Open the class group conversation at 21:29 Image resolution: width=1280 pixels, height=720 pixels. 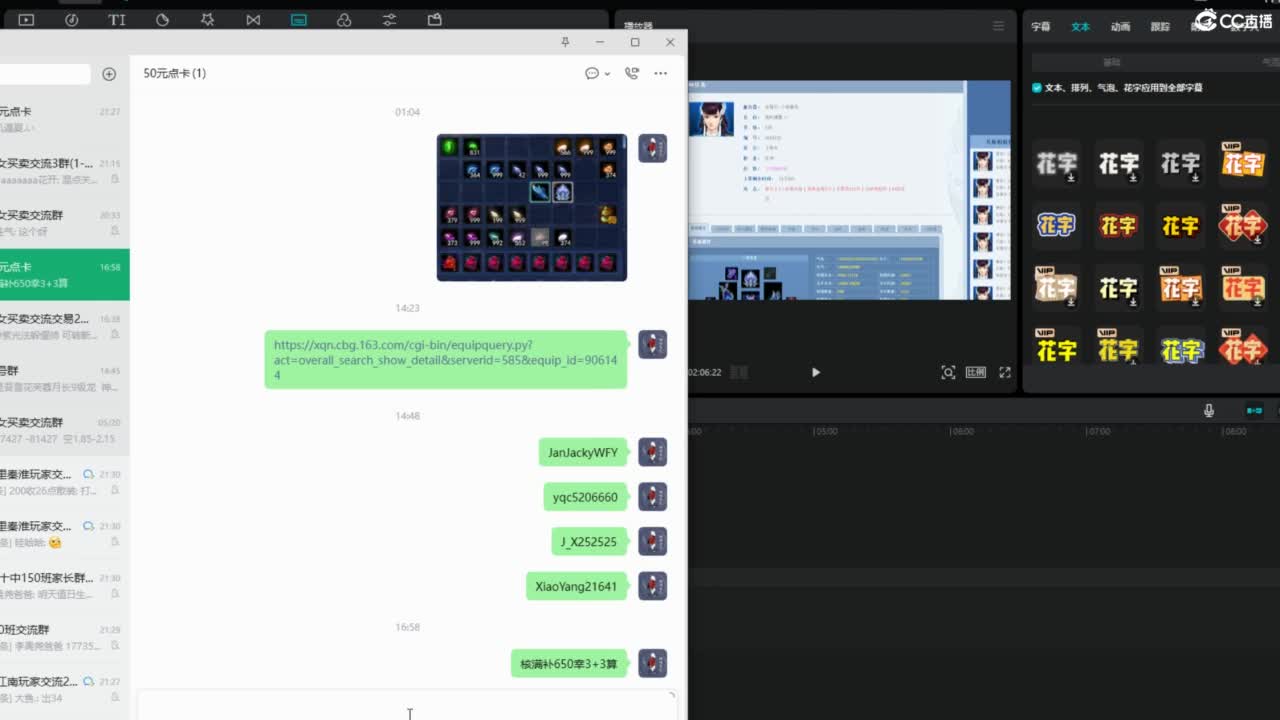(x=64, y=638)
